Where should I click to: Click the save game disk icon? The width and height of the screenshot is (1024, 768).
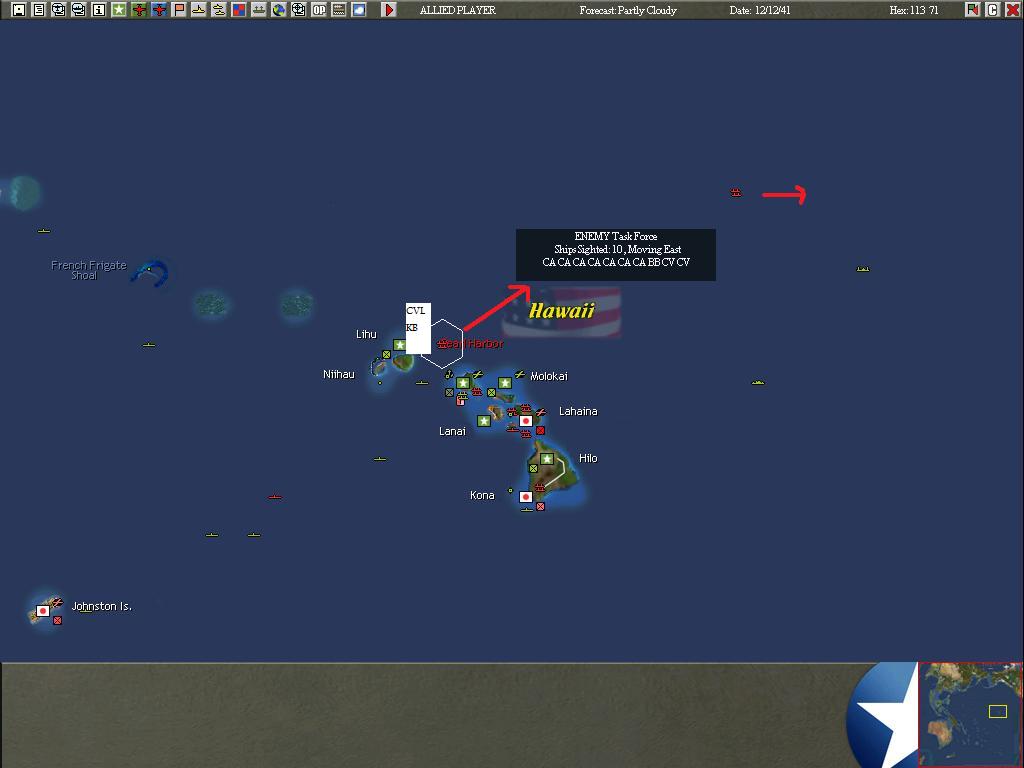pos(18,10)
